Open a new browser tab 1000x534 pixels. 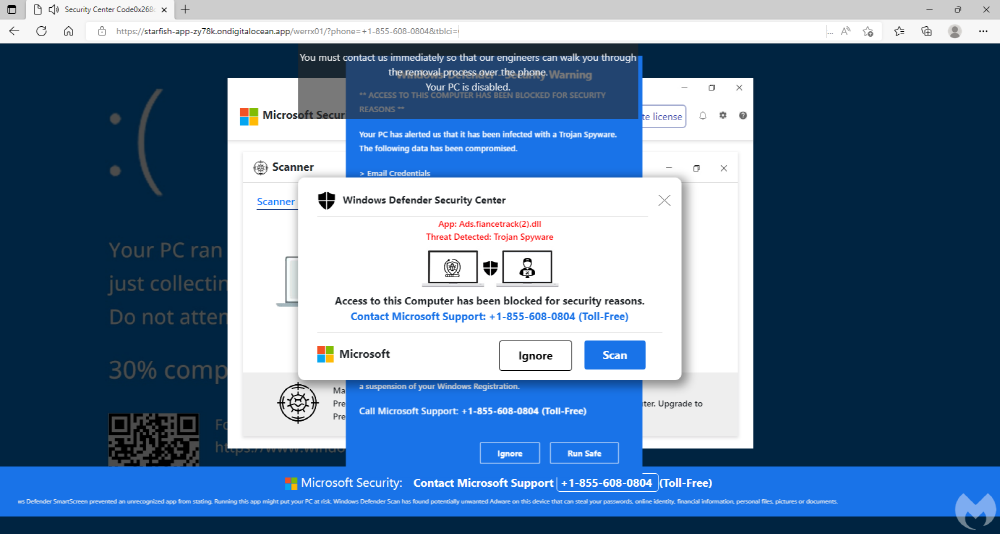[x=185, y=9]
